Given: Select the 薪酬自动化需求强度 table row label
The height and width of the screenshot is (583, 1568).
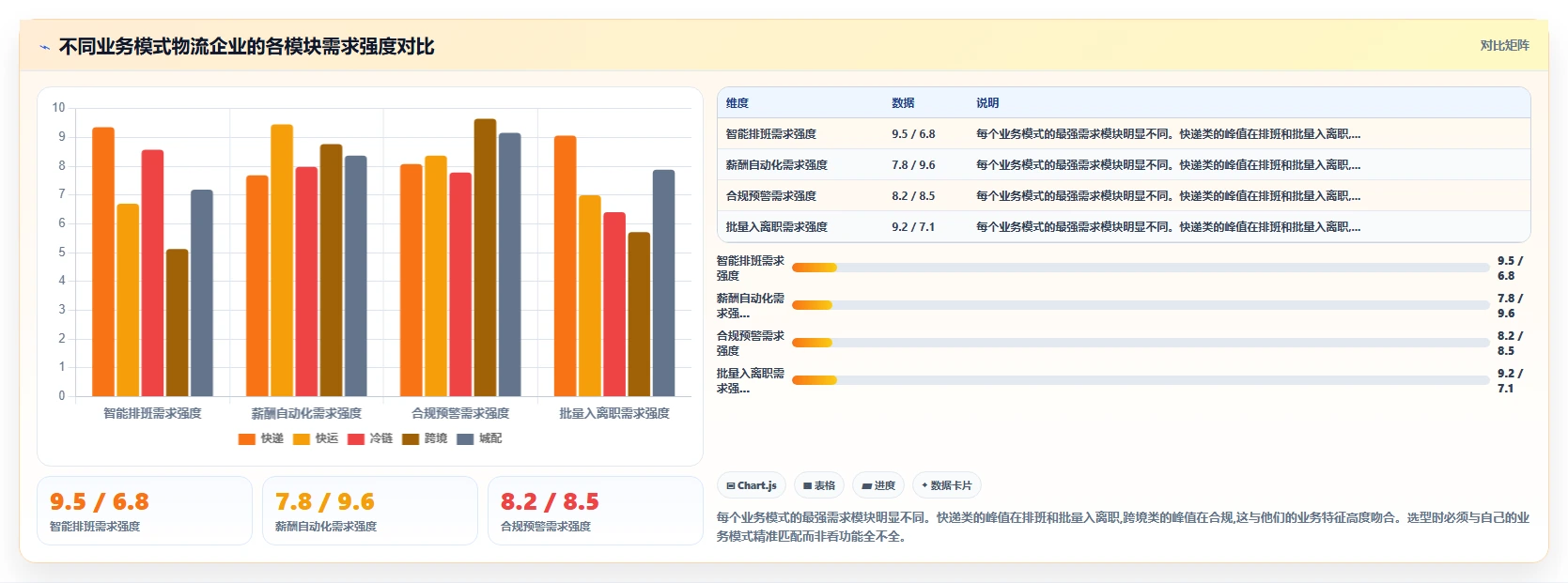Looking at the screenshot, I should [x=777, y=165].
